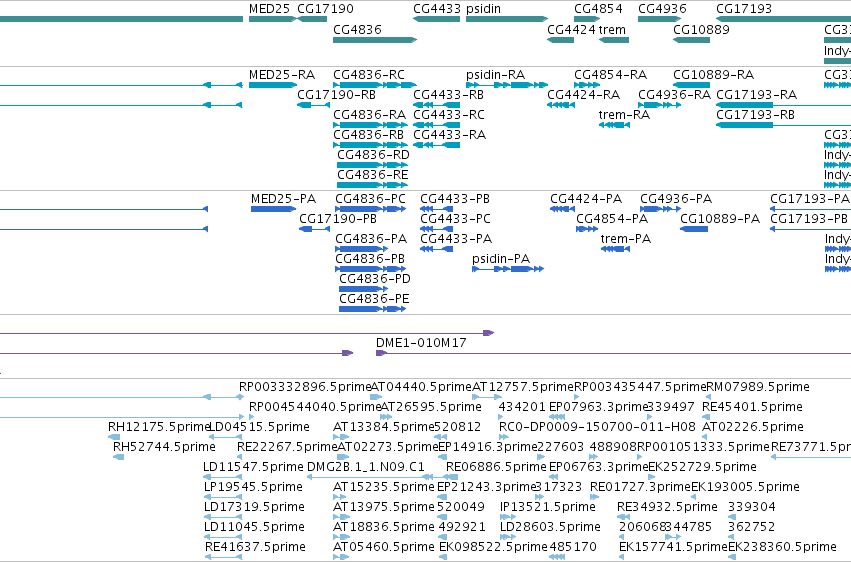Click the CG17190-PB protein label

point(338,219)
